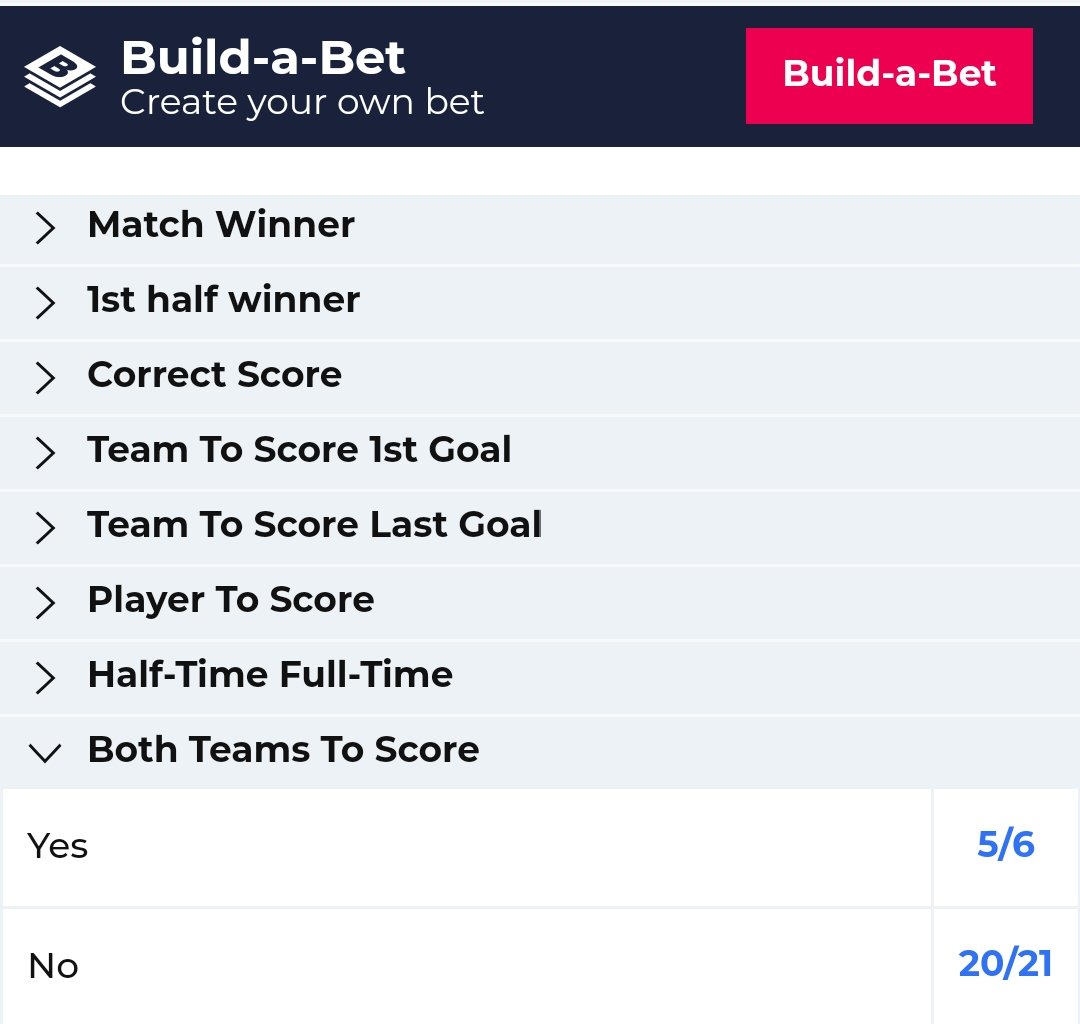Click Half-Time Full-Time chevron arrow
The image size is (1080, 1024).
click(45, 678)
